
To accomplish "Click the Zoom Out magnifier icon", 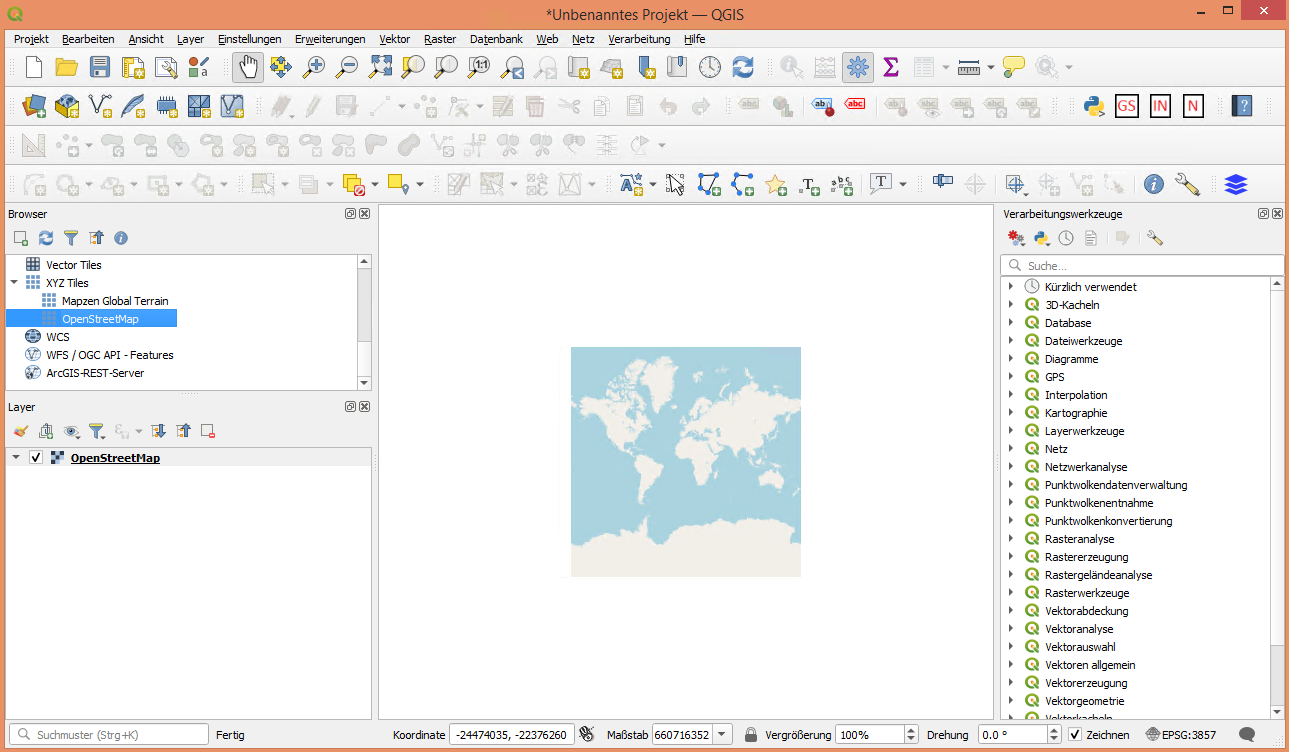I will point(346,67).
